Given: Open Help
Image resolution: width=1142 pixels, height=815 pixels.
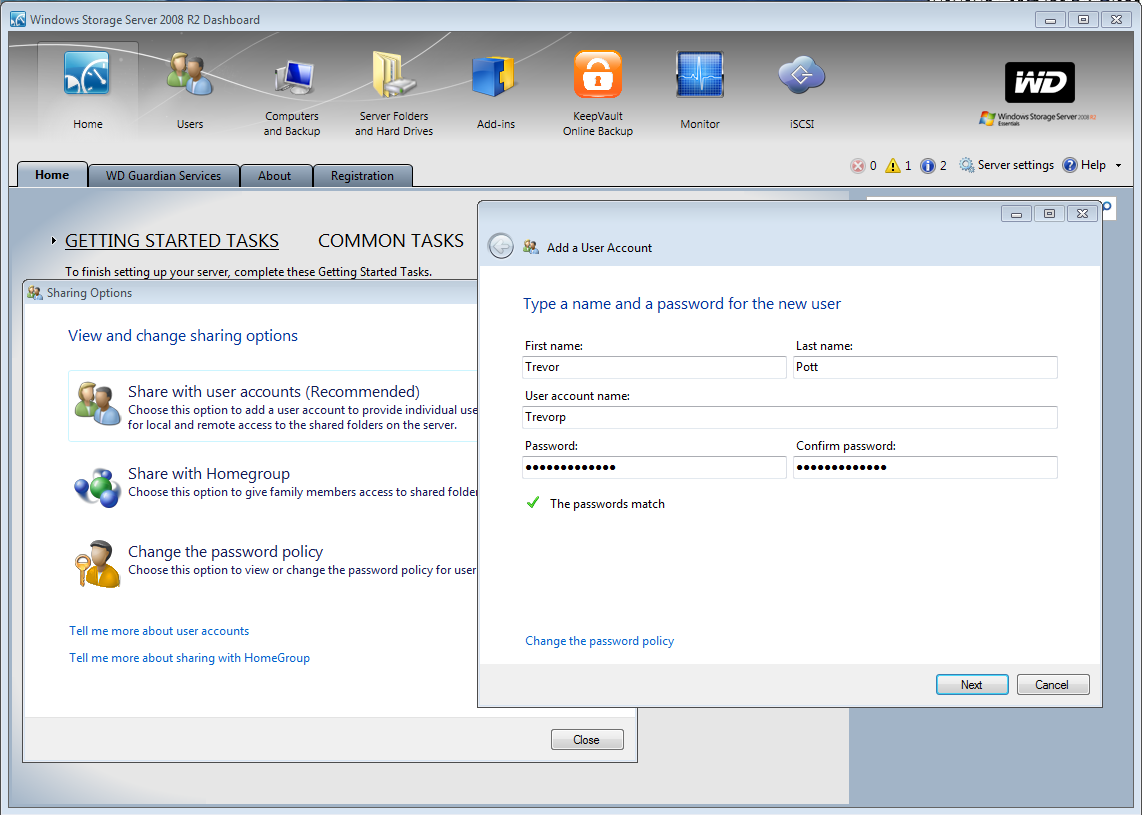Looking at the screenshot, I should (x=1084, y=165).
